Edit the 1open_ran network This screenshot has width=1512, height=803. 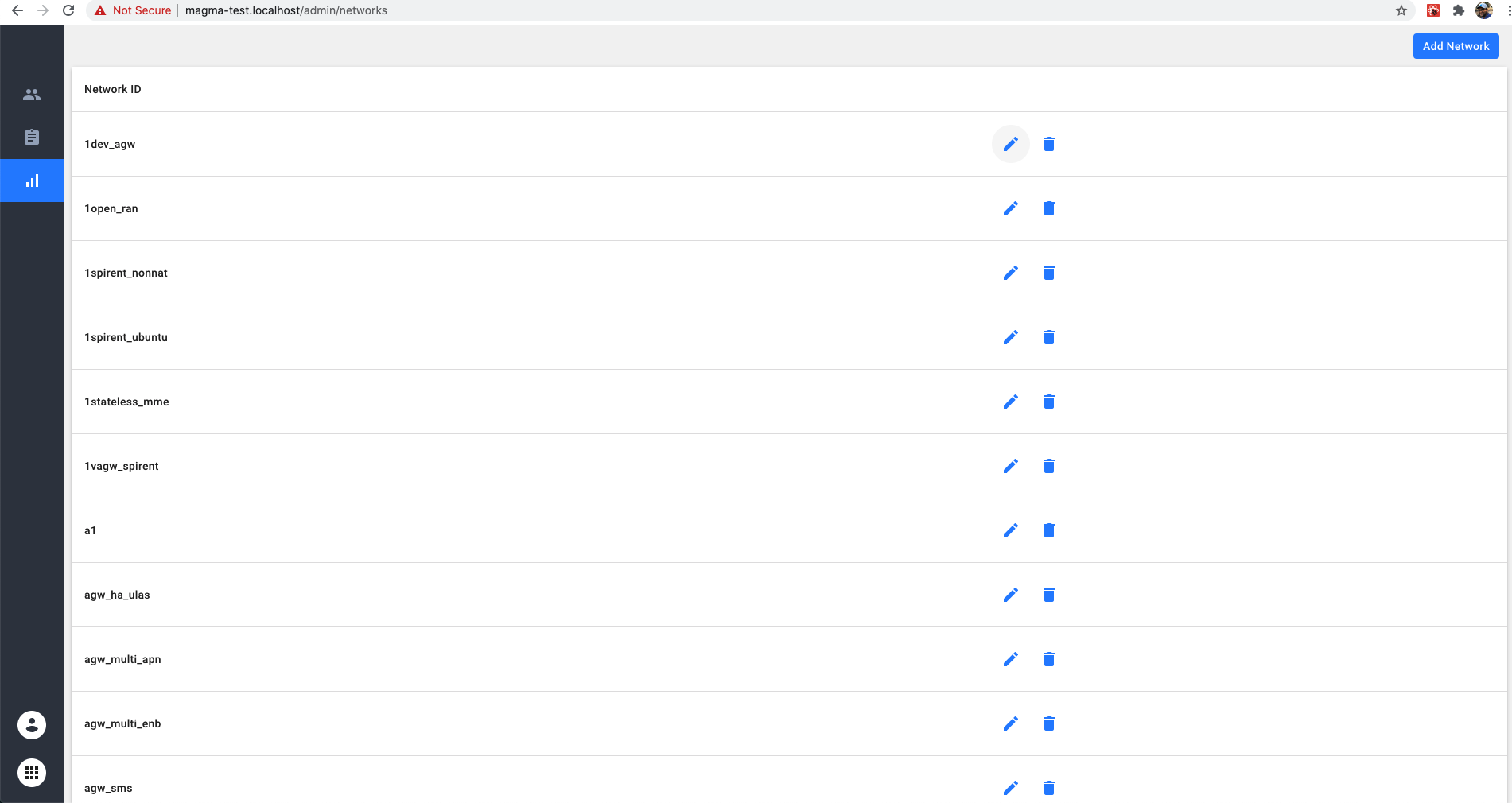[1010, 208]
